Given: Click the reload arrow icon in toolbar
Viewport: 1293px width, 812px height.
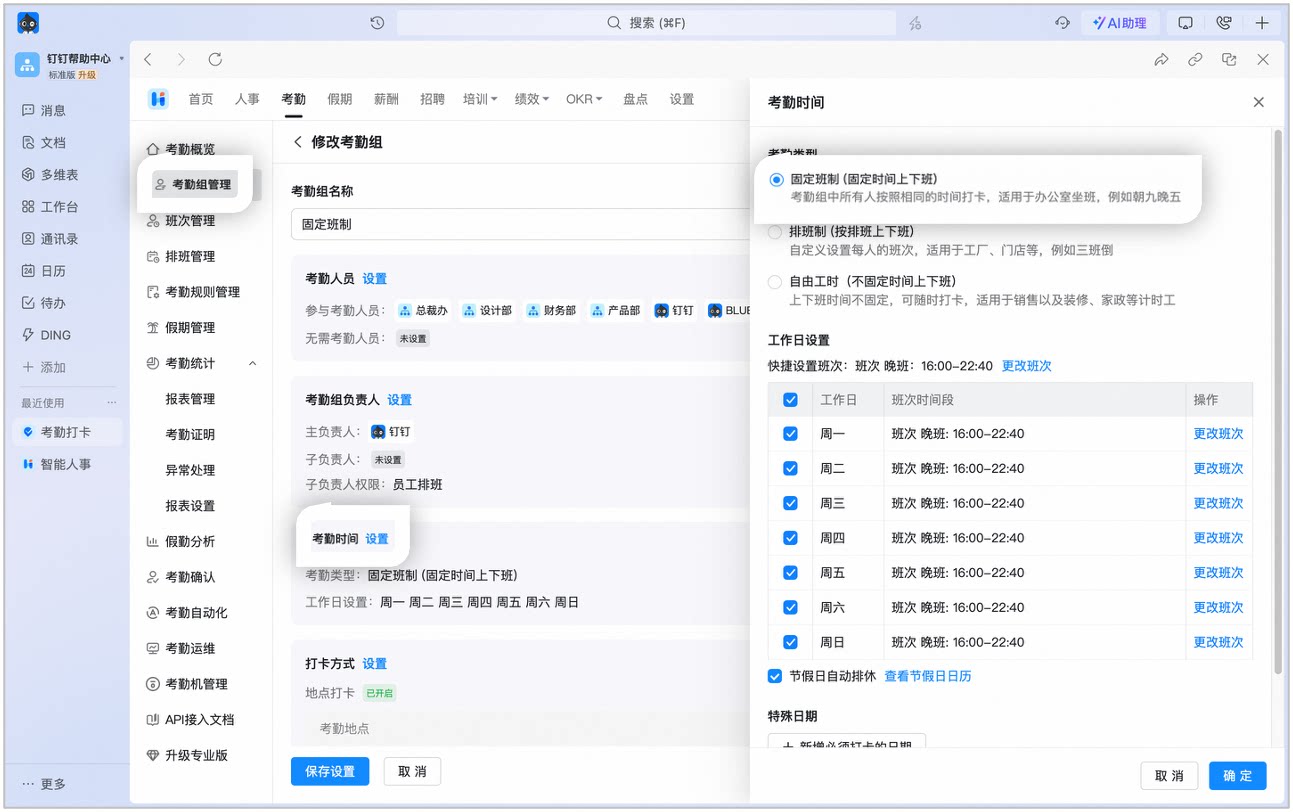Looking at the screenshot, I should click(x=215, y=59).
